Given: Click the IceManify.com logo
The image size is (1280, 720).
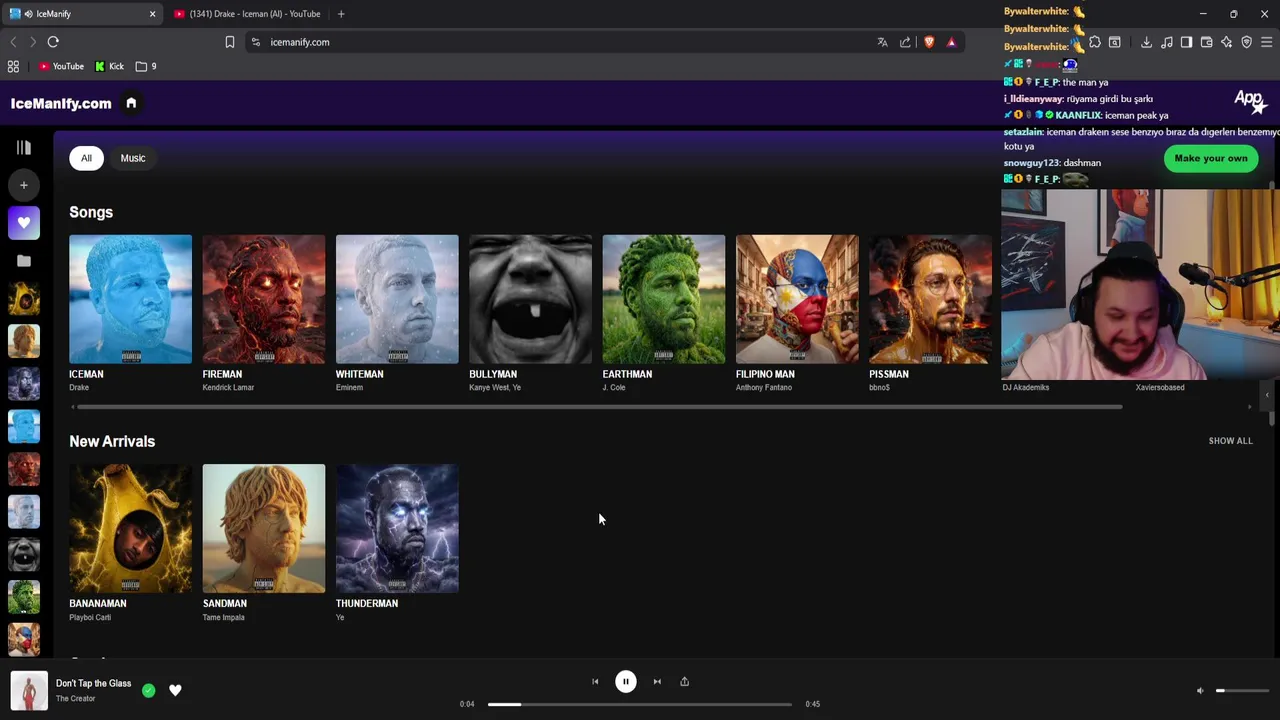Looking at the screenshot, I should click(x=61, y=103).
